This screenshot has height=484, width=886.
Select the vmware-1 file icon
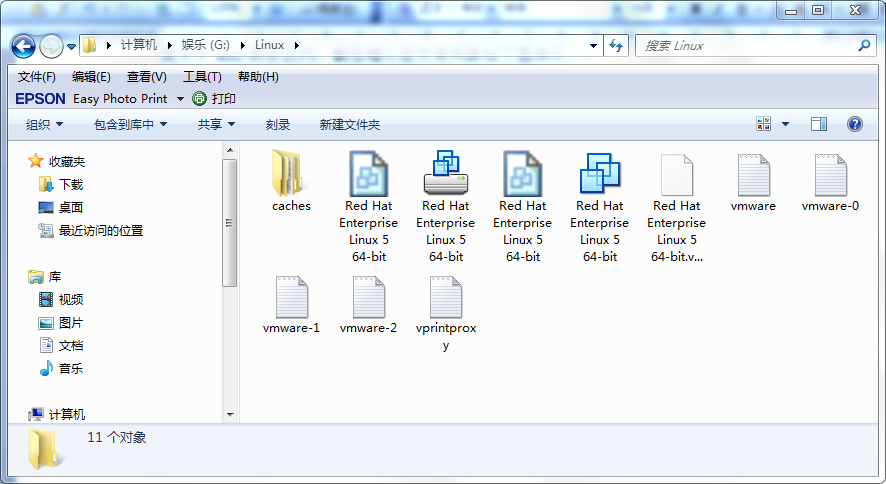click(292, 297)
